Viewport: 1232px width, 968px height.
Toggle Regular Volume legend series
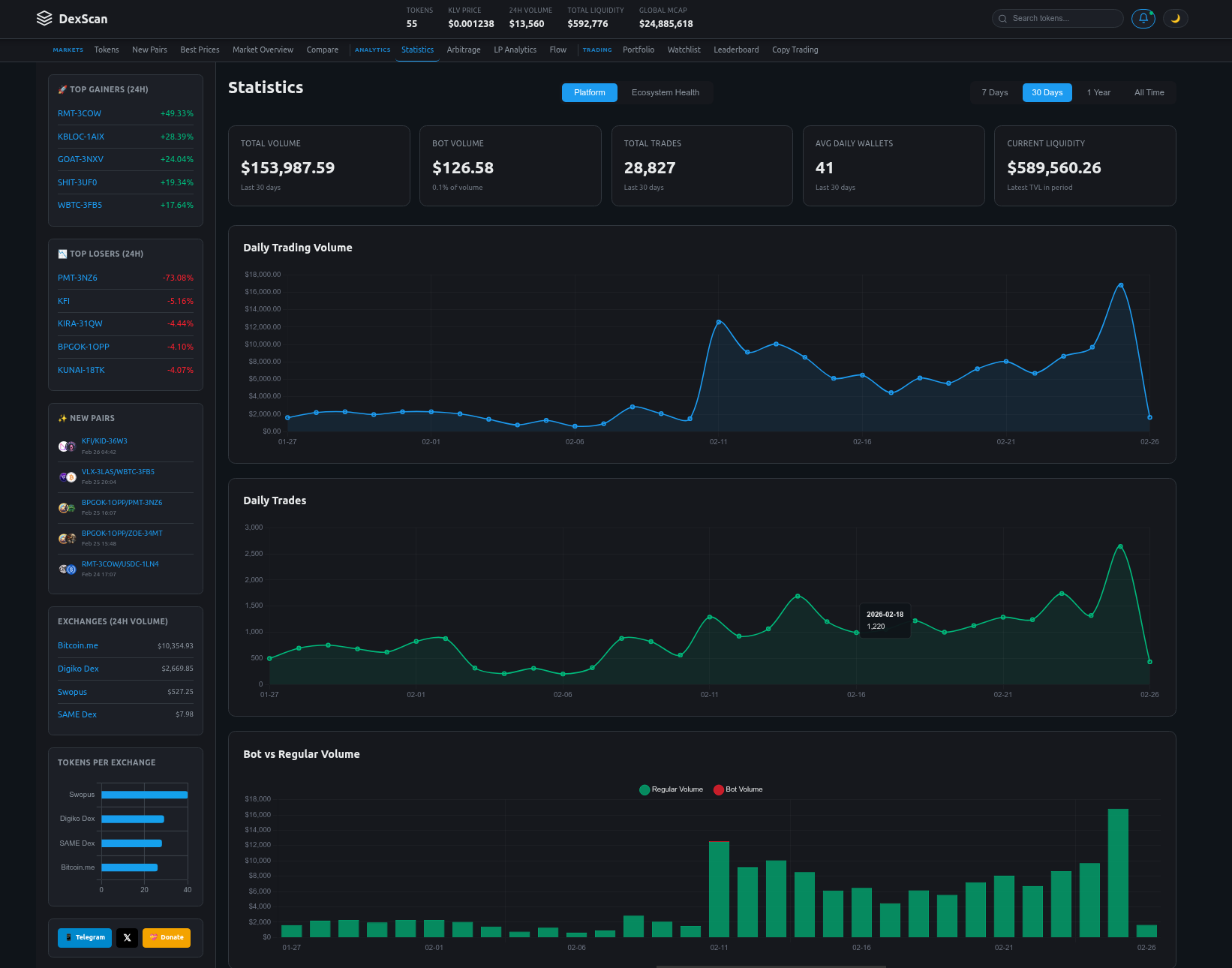[671, 789]
